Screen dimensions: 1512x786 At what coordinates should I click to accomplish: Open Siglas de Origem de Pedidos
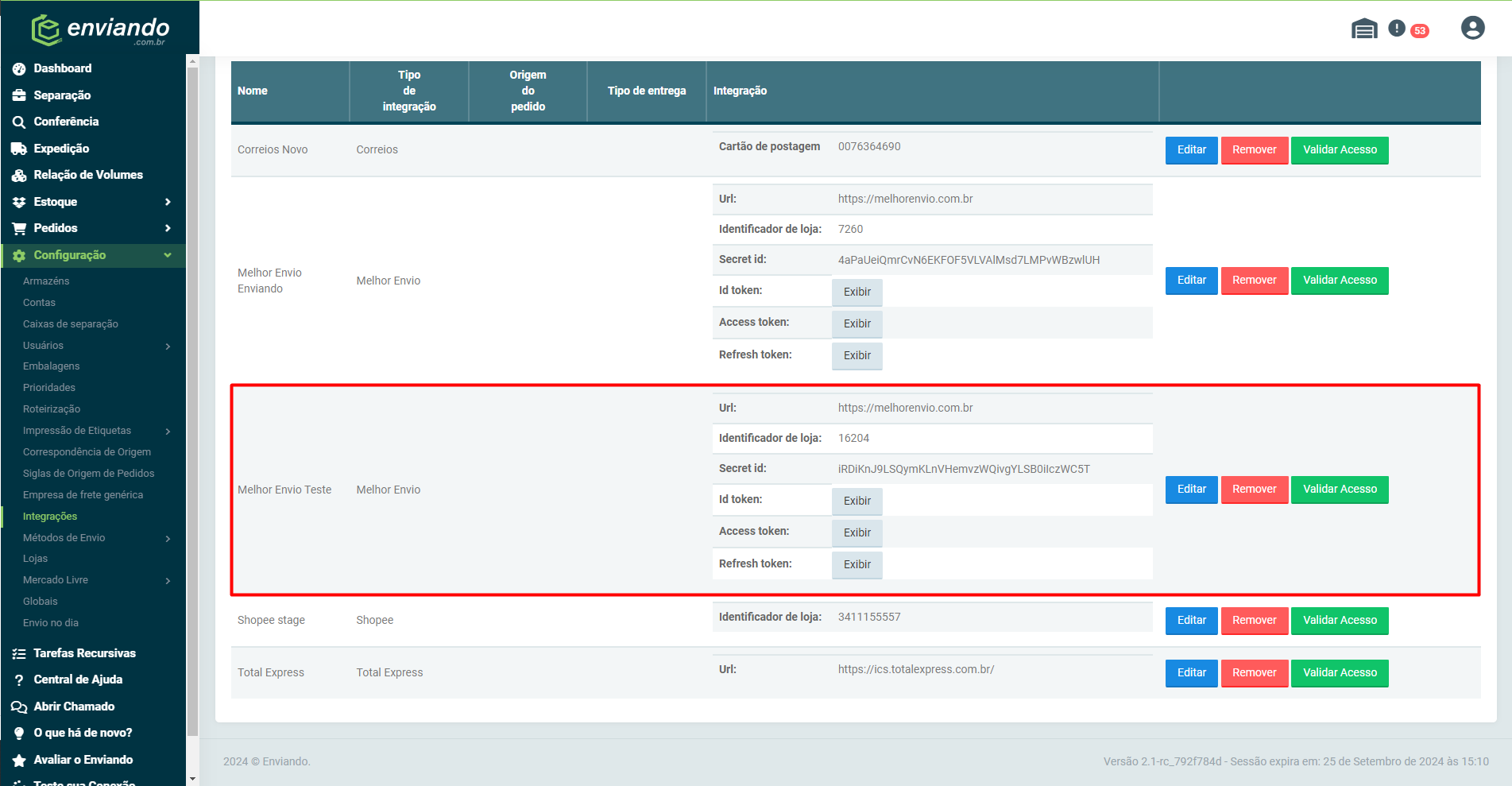coord(89,474)
